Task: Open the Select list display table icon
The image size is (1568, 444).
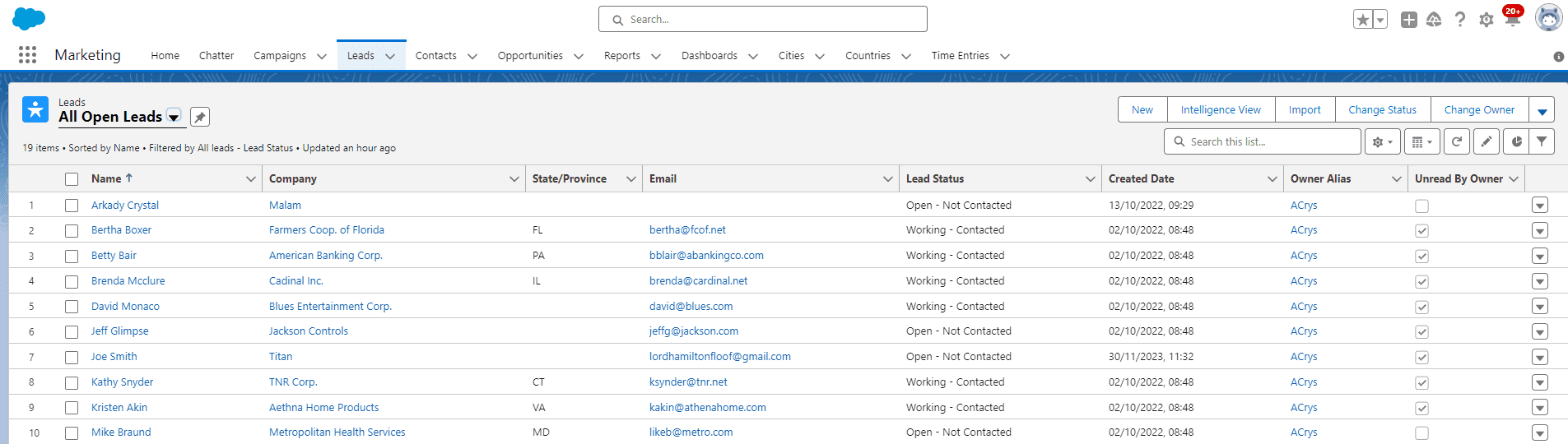Action: 1421,141
